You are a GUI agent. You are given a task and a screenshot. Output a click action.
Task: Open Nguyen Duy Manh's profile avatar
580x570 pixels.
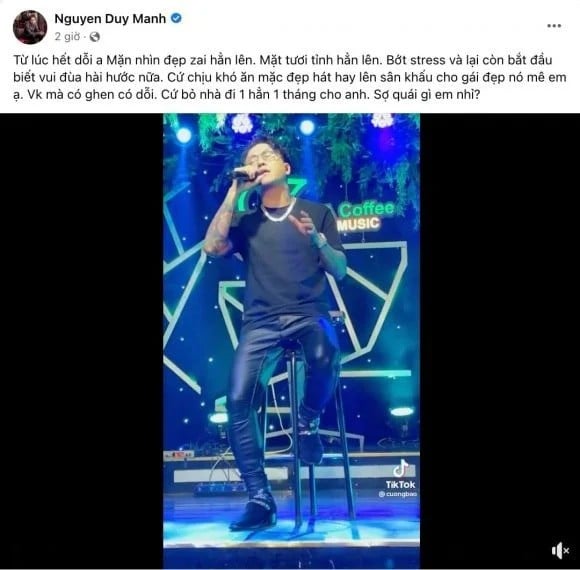coord(30,27)
